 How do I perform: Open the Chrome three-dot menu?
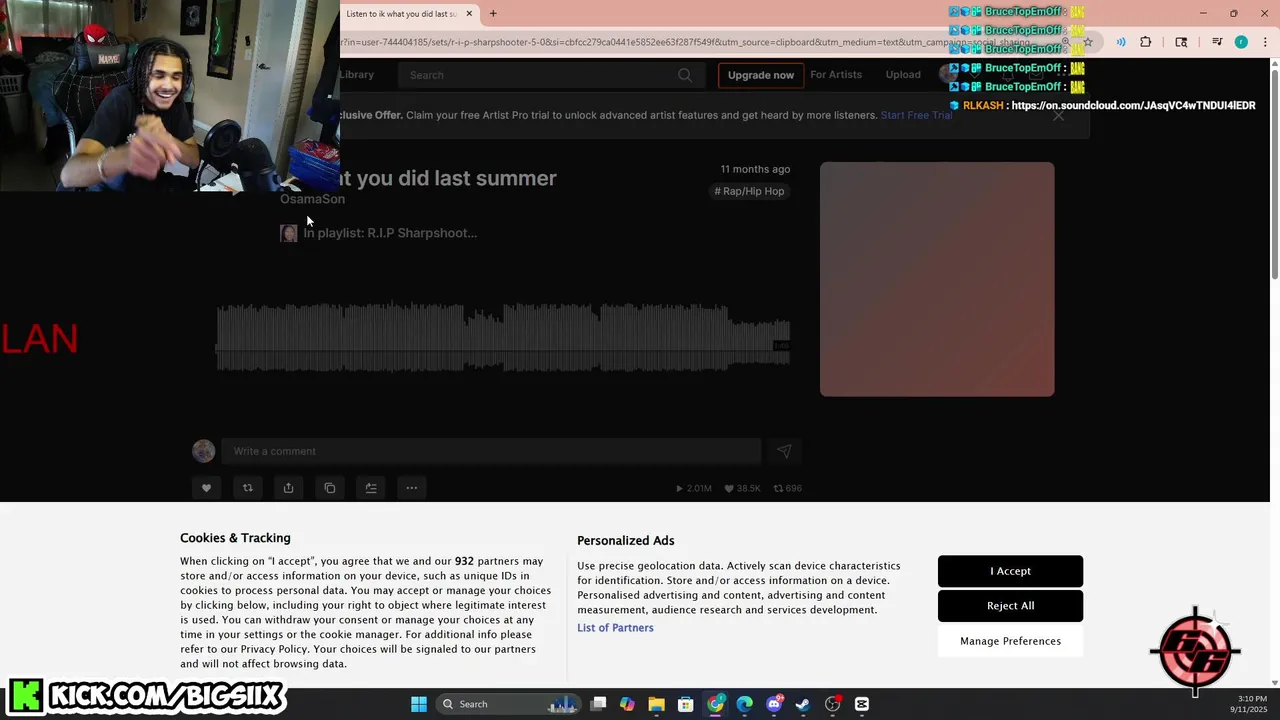[1265, 42]
